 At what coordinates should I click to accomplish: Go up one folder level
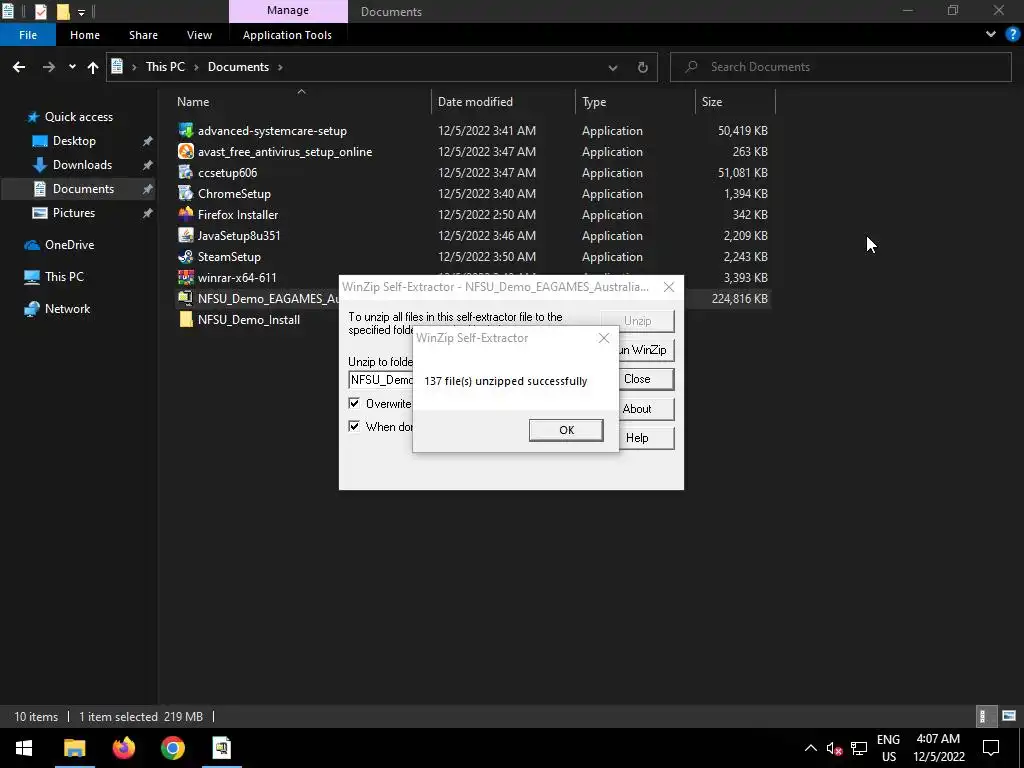click(x=93, y=67)
